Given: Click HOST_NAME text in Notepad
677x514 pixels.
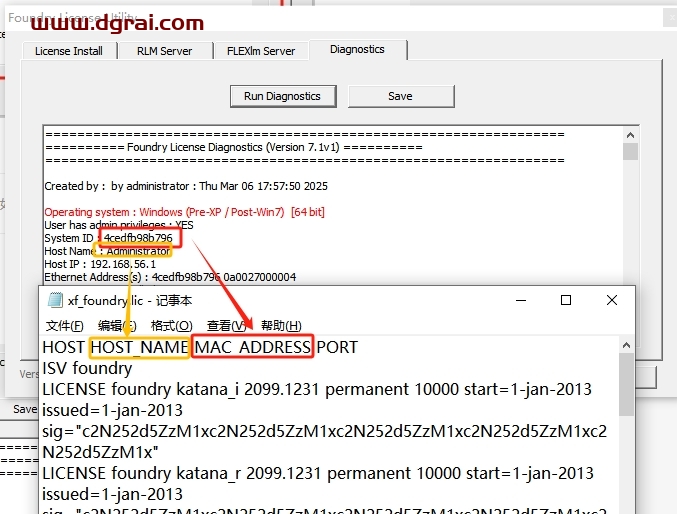Looking at the screenshot, I should (139, 347).
